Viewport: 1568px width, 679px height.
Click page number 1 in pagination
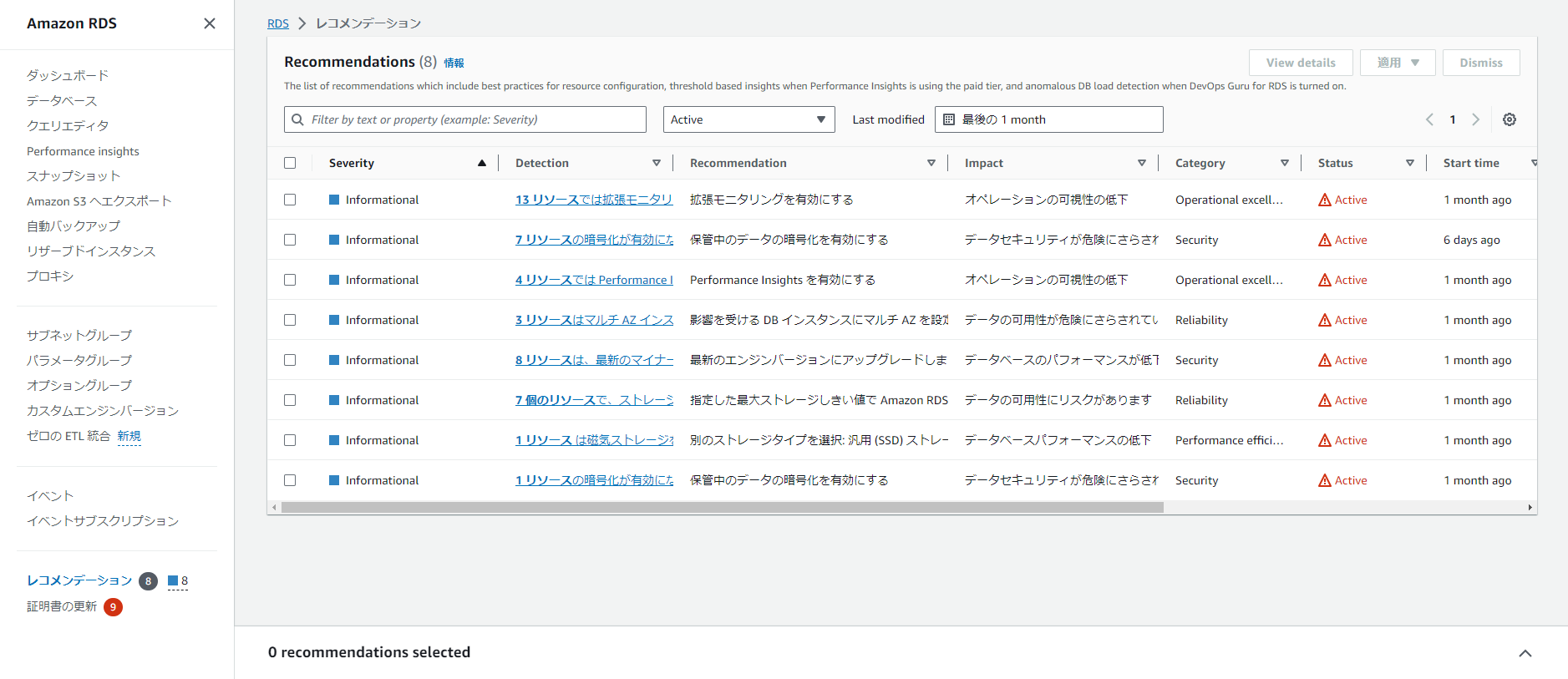(1453, 119)
